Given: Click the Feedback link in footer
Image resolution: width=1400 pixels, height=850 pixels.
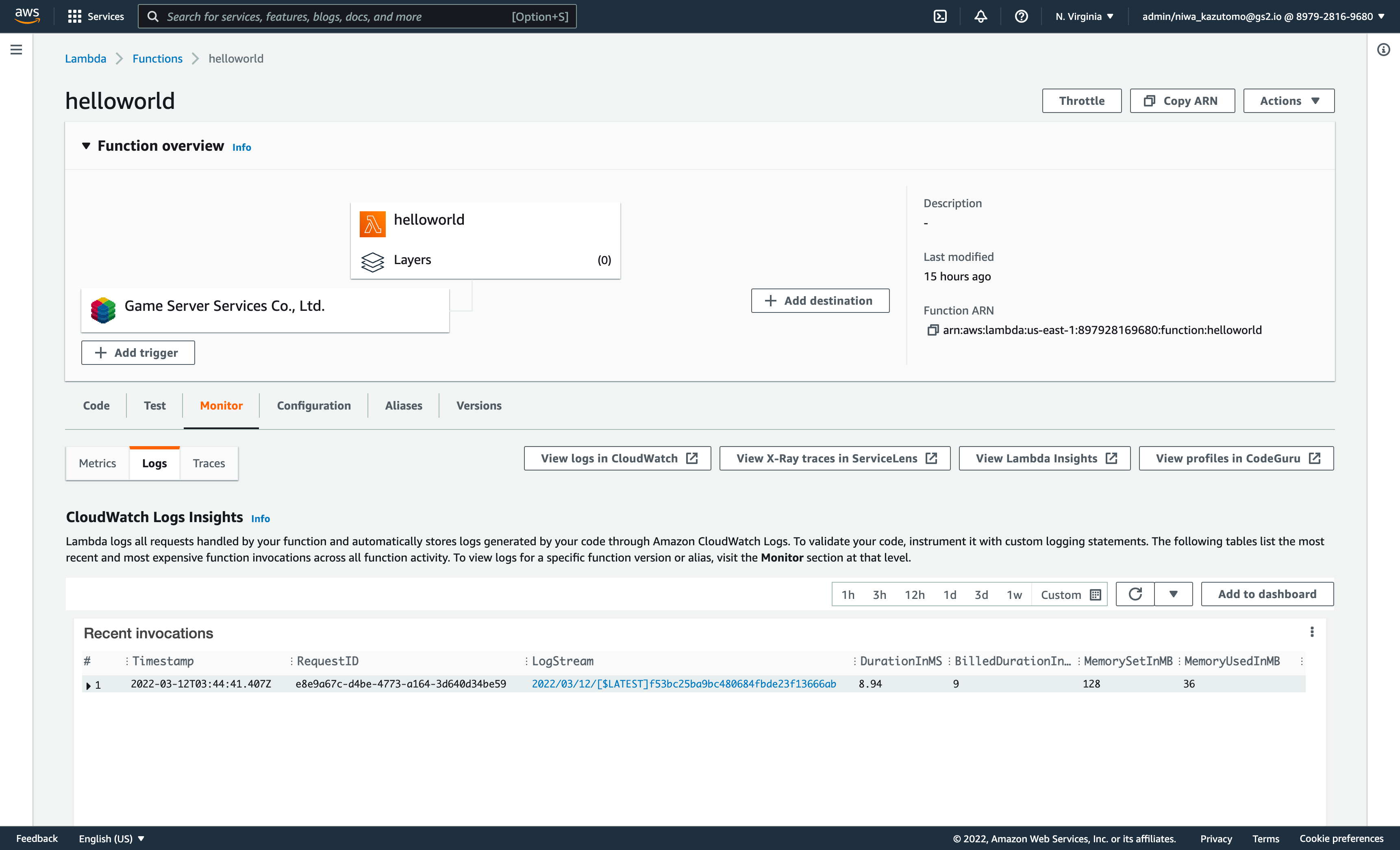Looking at the screenshot, I should point(37,838).
